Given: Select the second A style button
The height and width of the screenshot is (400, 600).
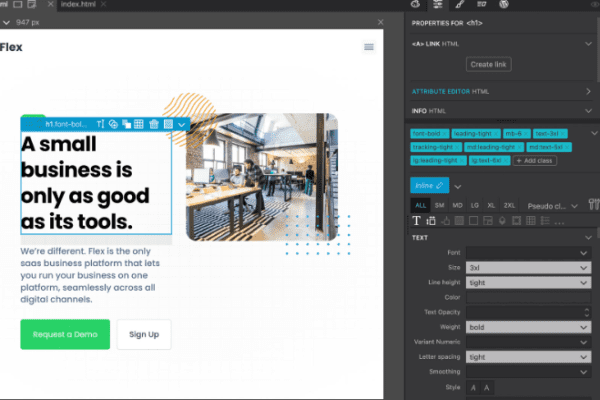Looking at the screenshot, I should (x=487, y=388).
